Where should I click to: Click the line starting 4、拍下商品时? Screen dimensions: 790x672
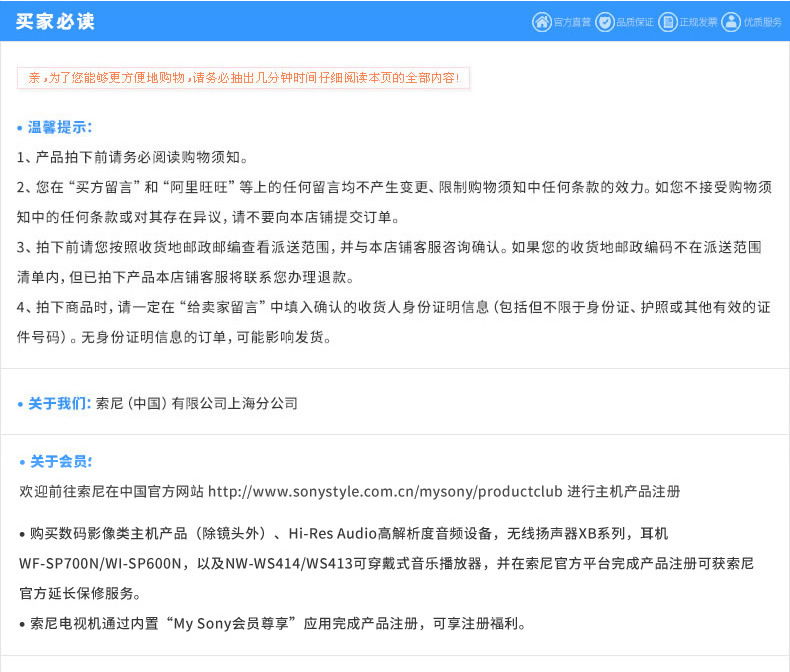pyautogui.click(x=393, y=307)
